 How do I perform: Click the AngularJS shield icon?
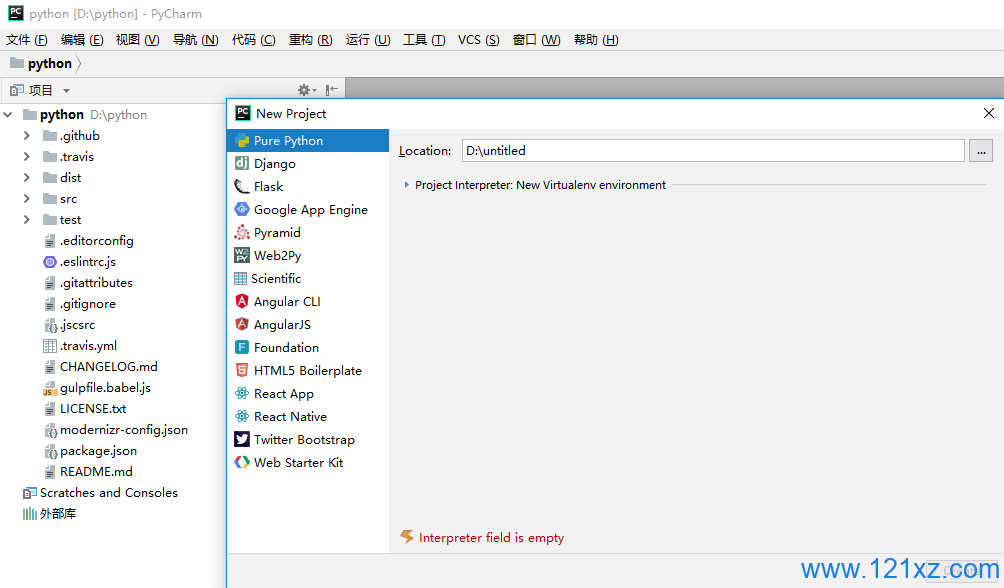[242, 324]
